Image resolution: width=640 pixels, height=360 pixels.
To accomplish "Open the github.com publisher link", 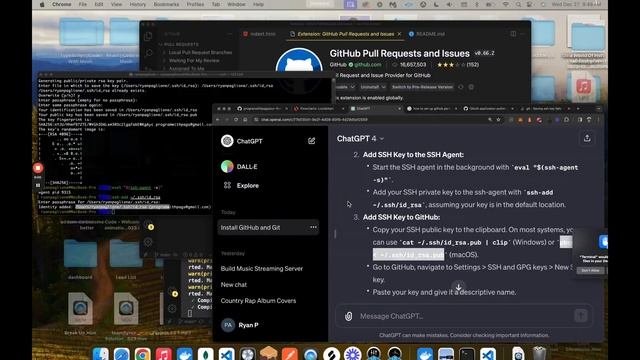I will [x=367, y=64].
